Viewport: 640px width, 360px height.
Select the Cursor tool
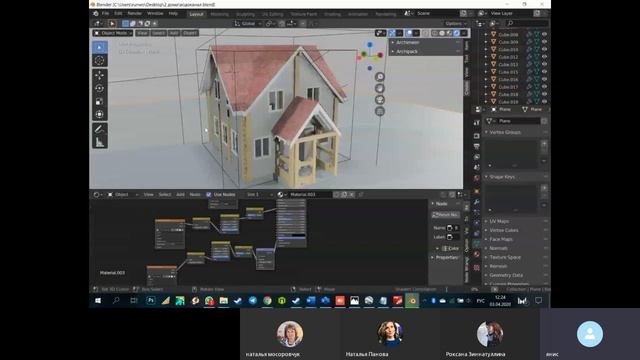coord(100,61)
